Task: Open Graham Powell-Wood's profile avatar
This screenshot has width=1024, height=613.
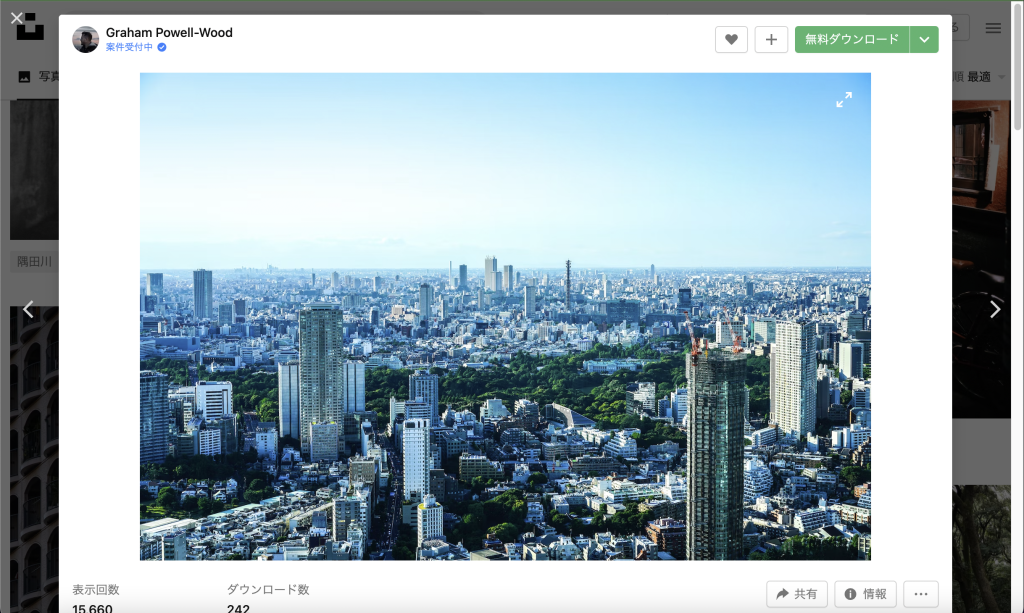Action: [x=86, y=39]
